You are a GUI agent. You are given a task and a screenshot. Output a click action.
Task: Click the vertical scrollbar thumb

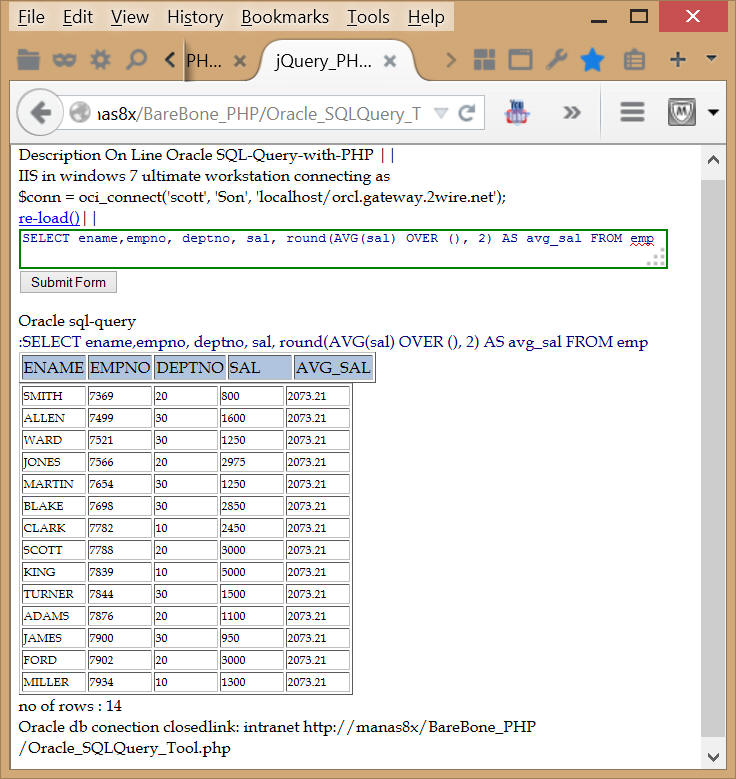point(713,457)
